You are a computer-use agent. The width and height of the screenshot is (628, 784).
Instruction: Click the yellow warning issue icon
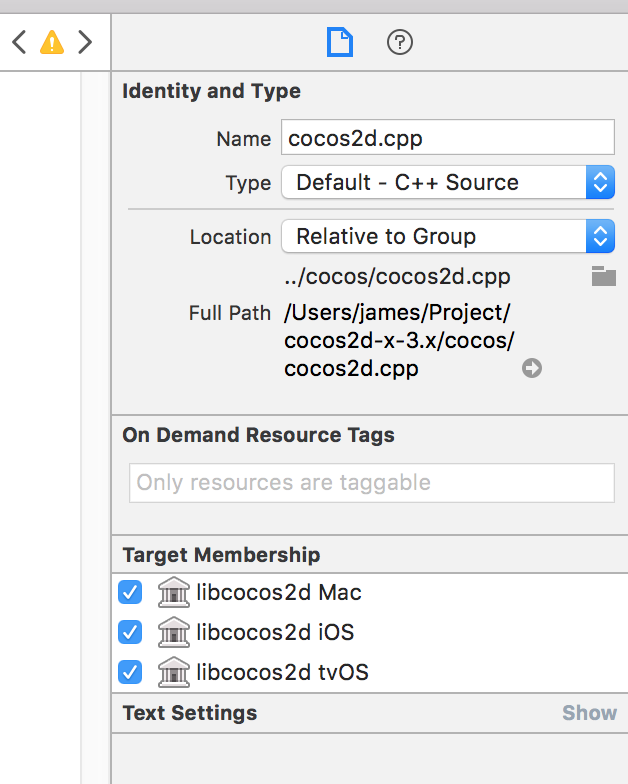(x=51, y=42)
